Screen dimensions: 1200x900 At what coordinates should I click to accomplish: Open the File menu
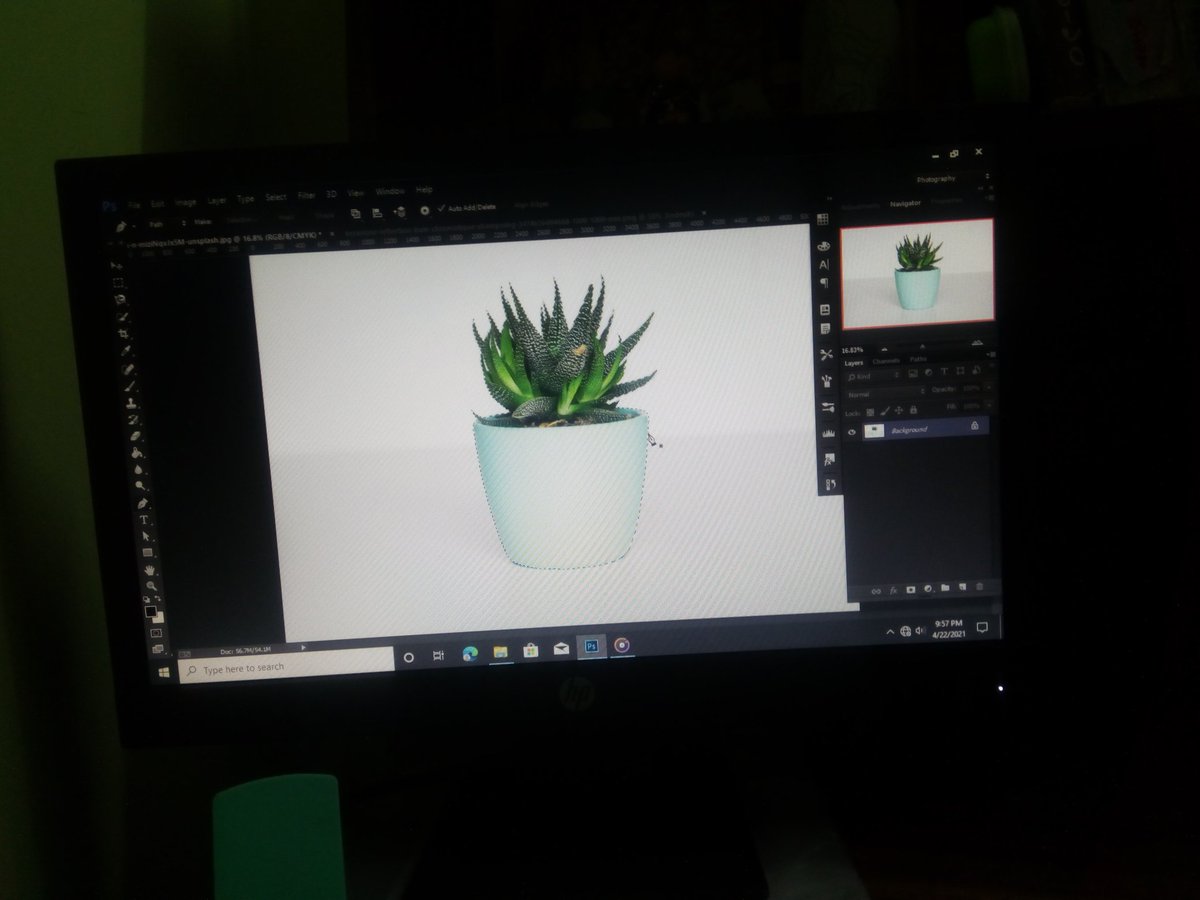[x=134, y=204]
